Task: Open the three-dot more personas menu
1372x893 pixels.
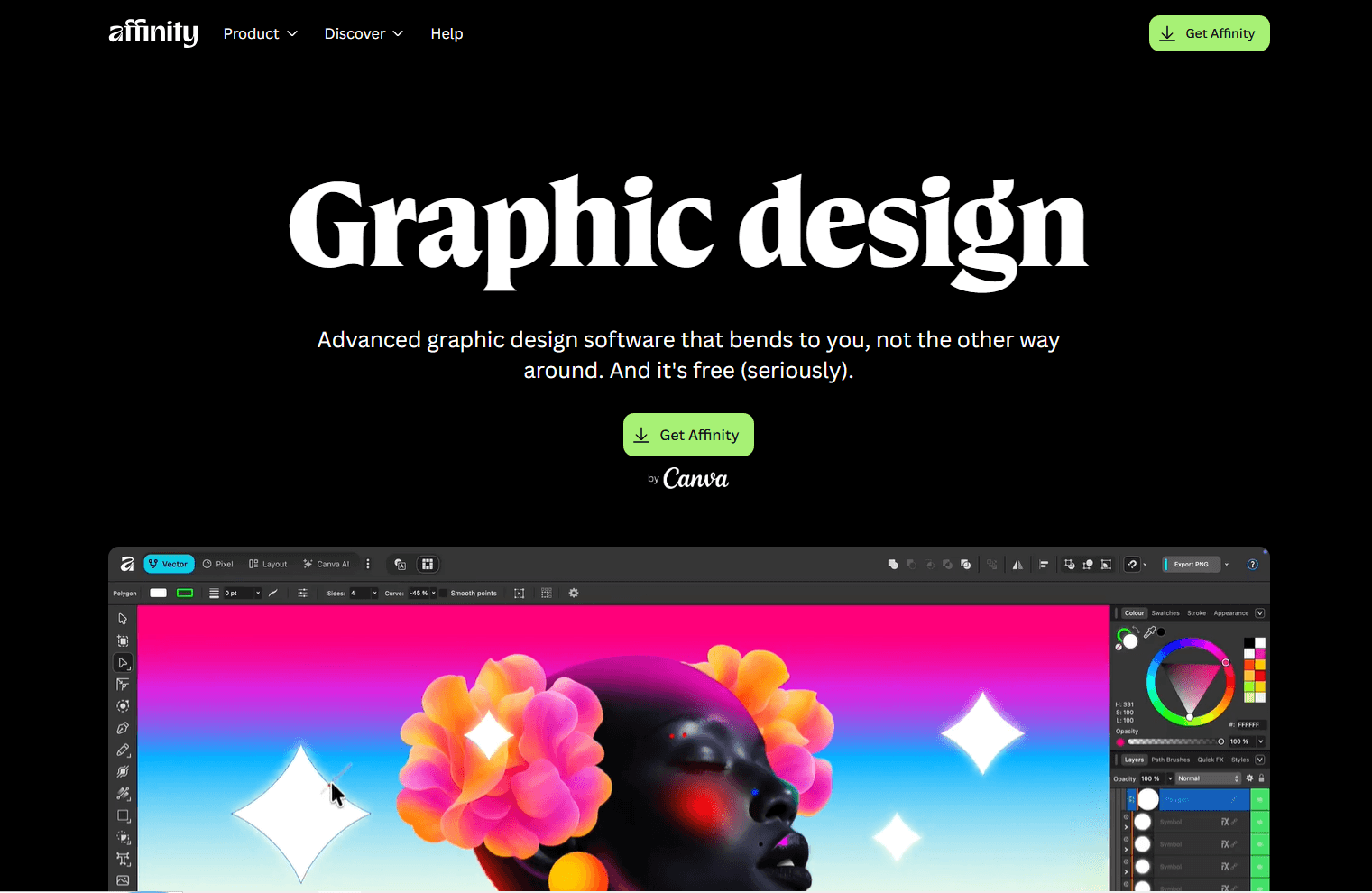Action: pyautogui.click(x=368, y=564)
